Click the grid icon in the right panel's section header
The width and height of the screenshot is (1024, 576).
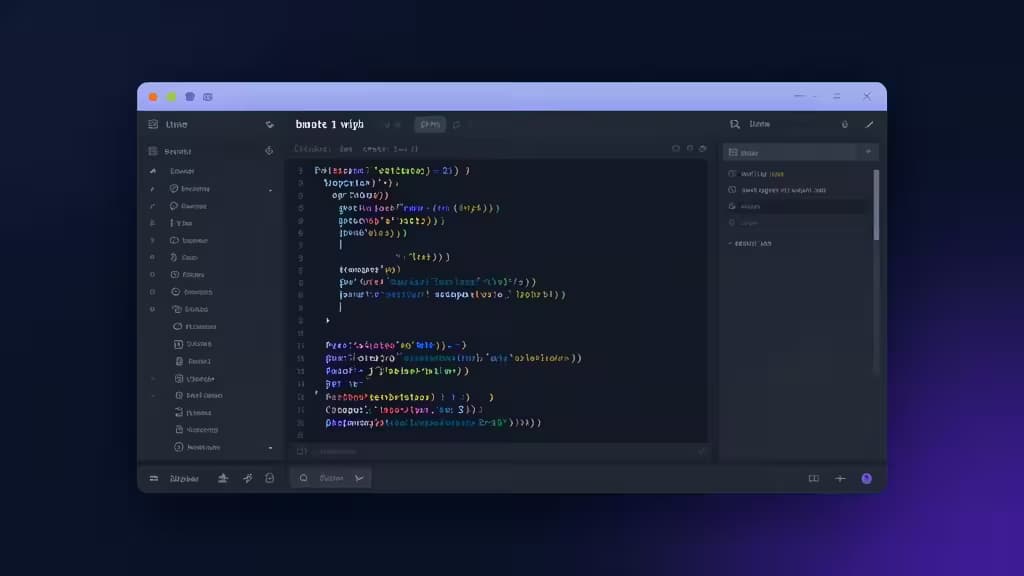pyautogui.click(x=733, y=152)
